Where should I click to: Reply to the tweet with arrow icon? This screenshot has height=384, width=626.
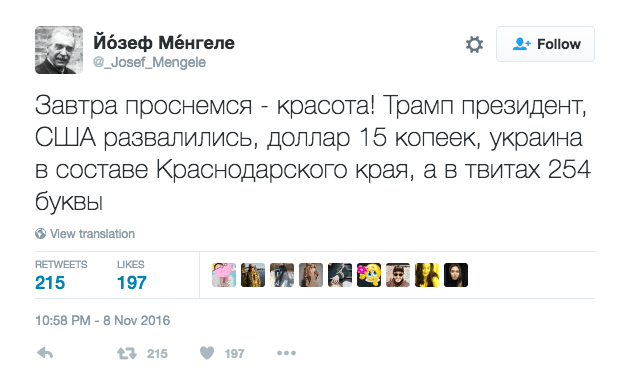(45, 353)
